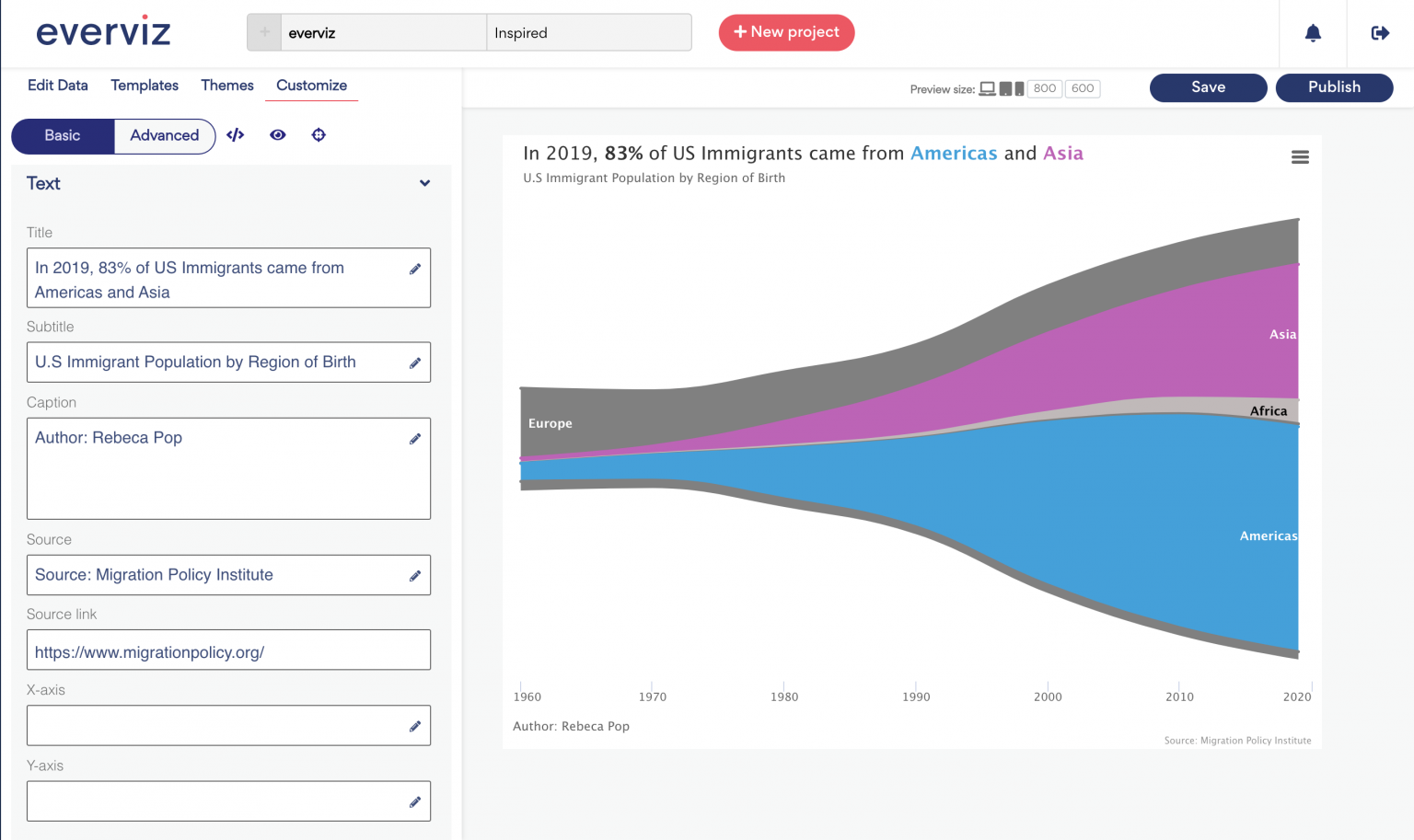Switch to the Basic settings mode
Viewport: 1414px width, 840px height.
point(63,135)
